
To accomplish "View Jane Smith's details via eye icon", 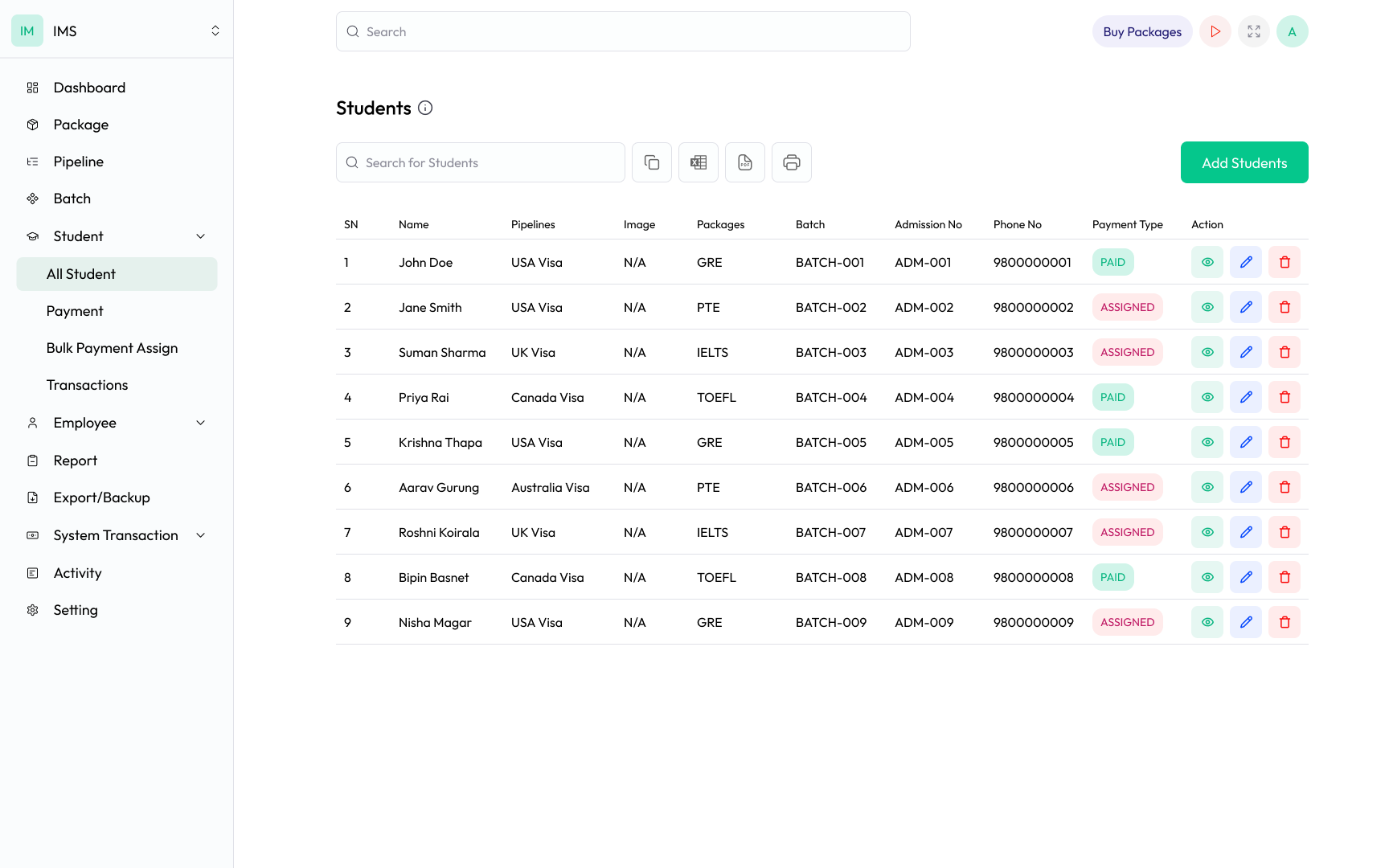I will coord(1207,307).
